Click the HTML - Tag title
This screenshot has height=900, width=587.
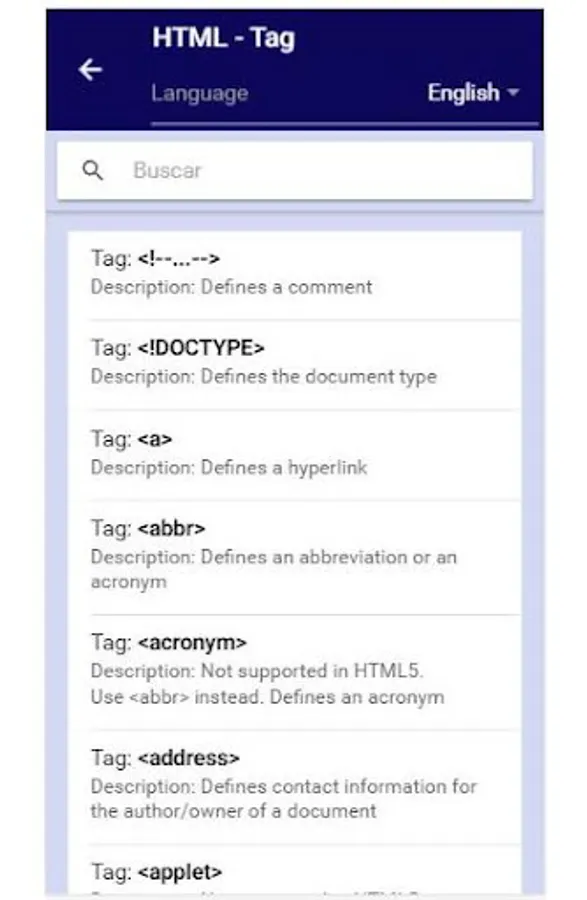[224, 38]
